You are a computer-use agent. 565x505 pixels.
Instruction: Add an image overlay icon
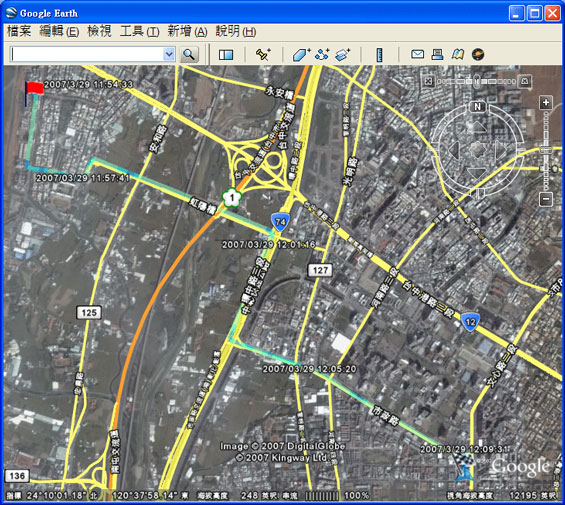pos(342,55)
